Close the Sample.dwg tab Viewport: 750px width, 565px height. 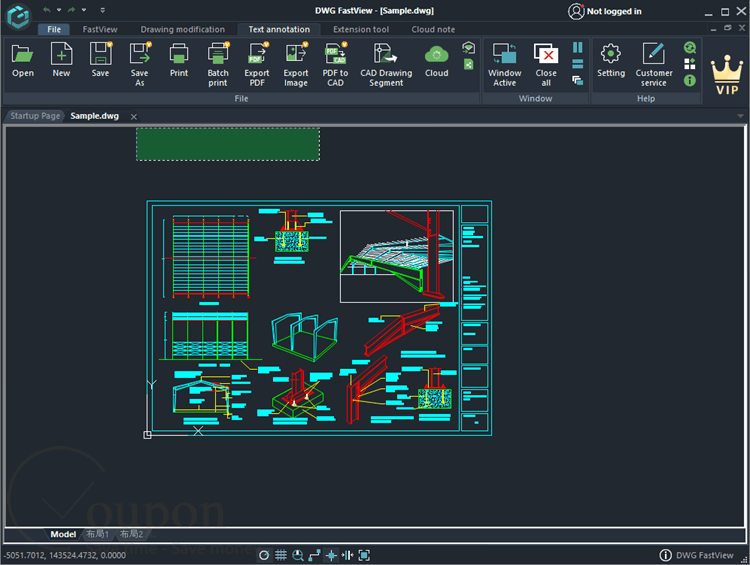(x=134, y=117)
